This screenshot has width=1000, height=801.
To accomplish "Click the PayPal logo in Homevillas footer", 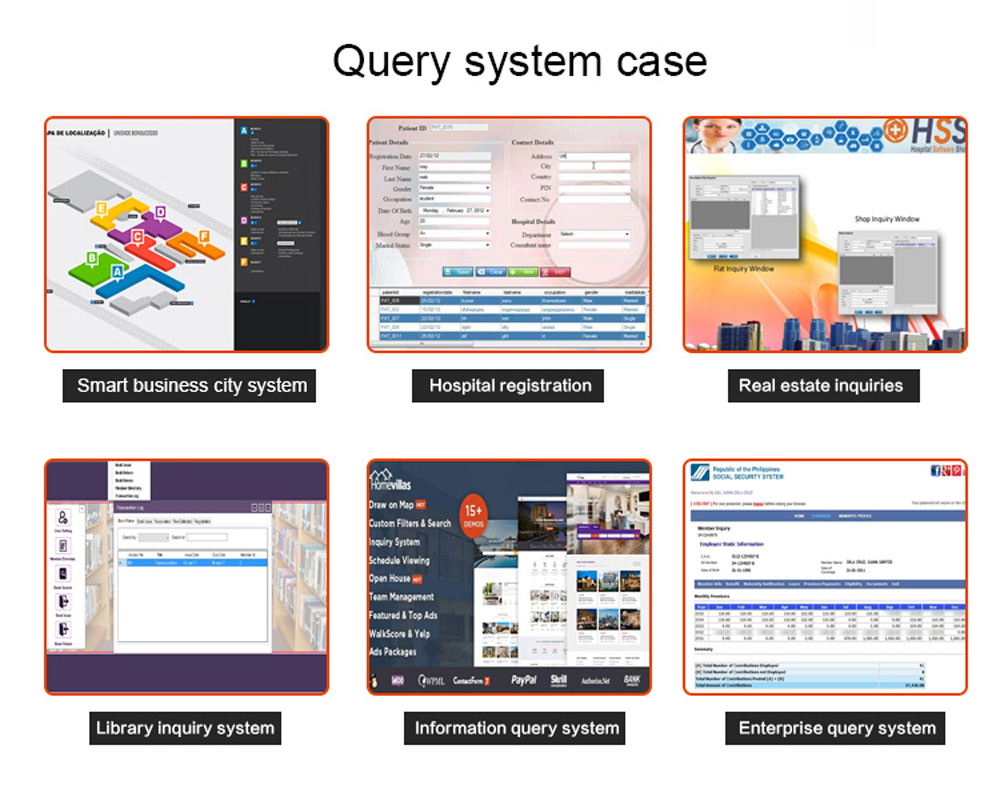I will point(523,679).
